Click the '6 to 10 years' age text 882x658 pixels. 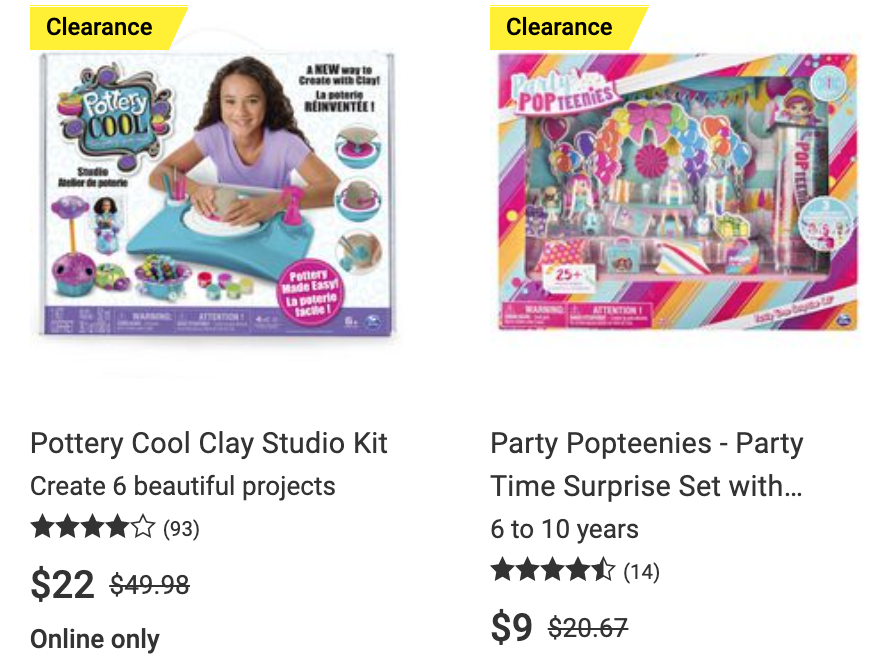(x=565, y=529)
